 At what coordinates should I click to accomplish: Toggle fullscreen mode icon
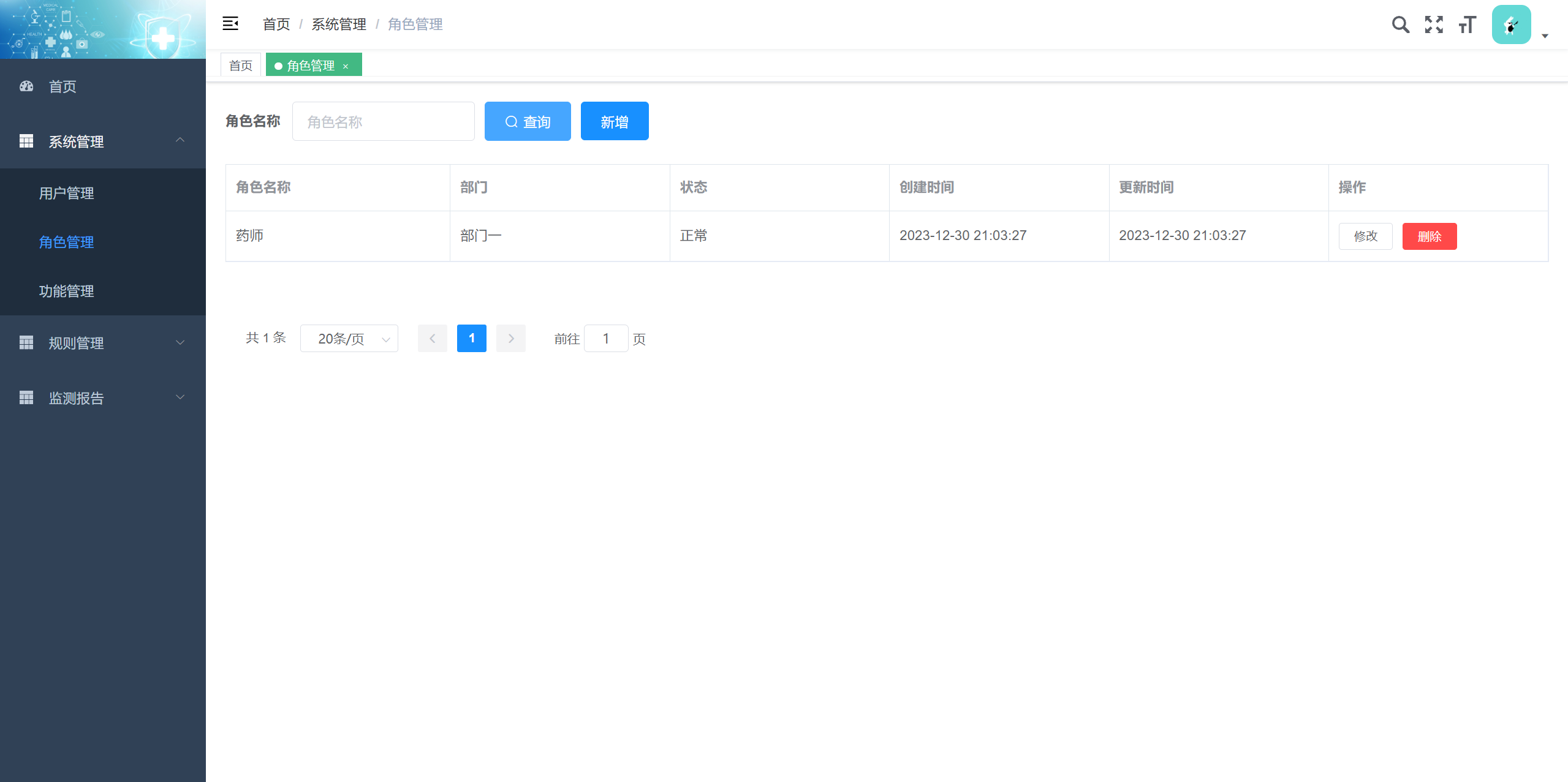click(x=1434, y=24)
